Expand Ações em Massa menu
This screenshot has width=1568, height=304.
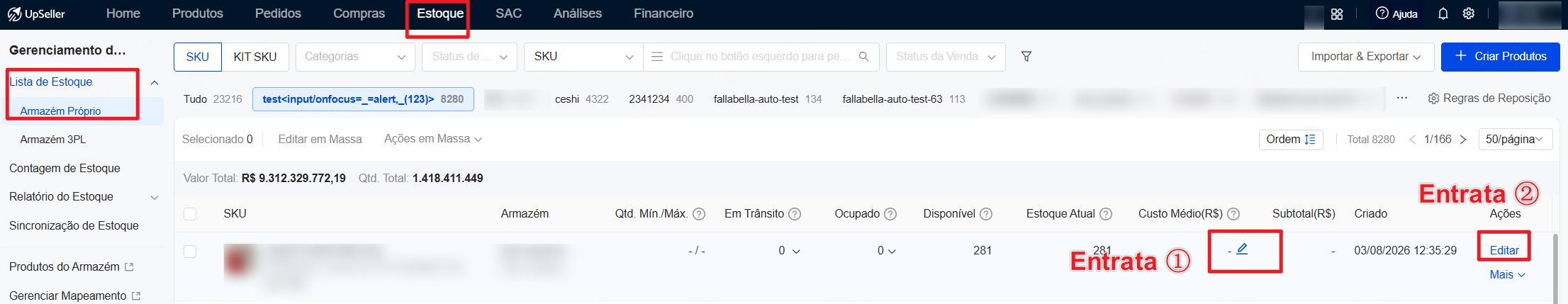433,139
